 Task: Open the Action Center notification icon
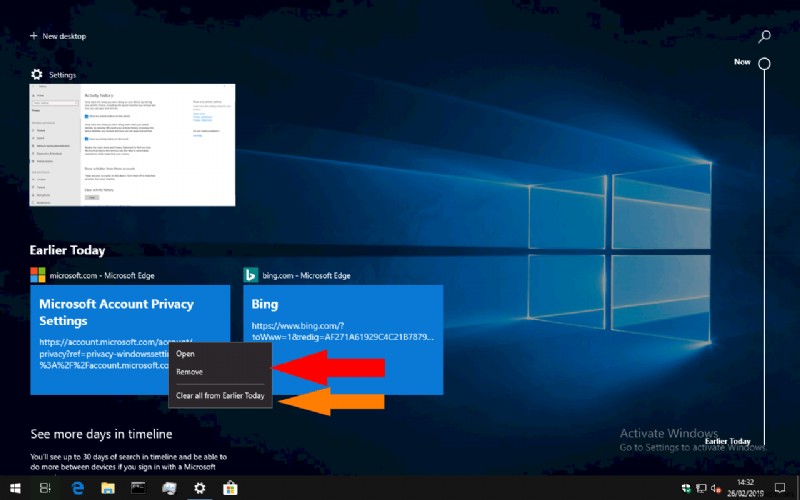780,488
